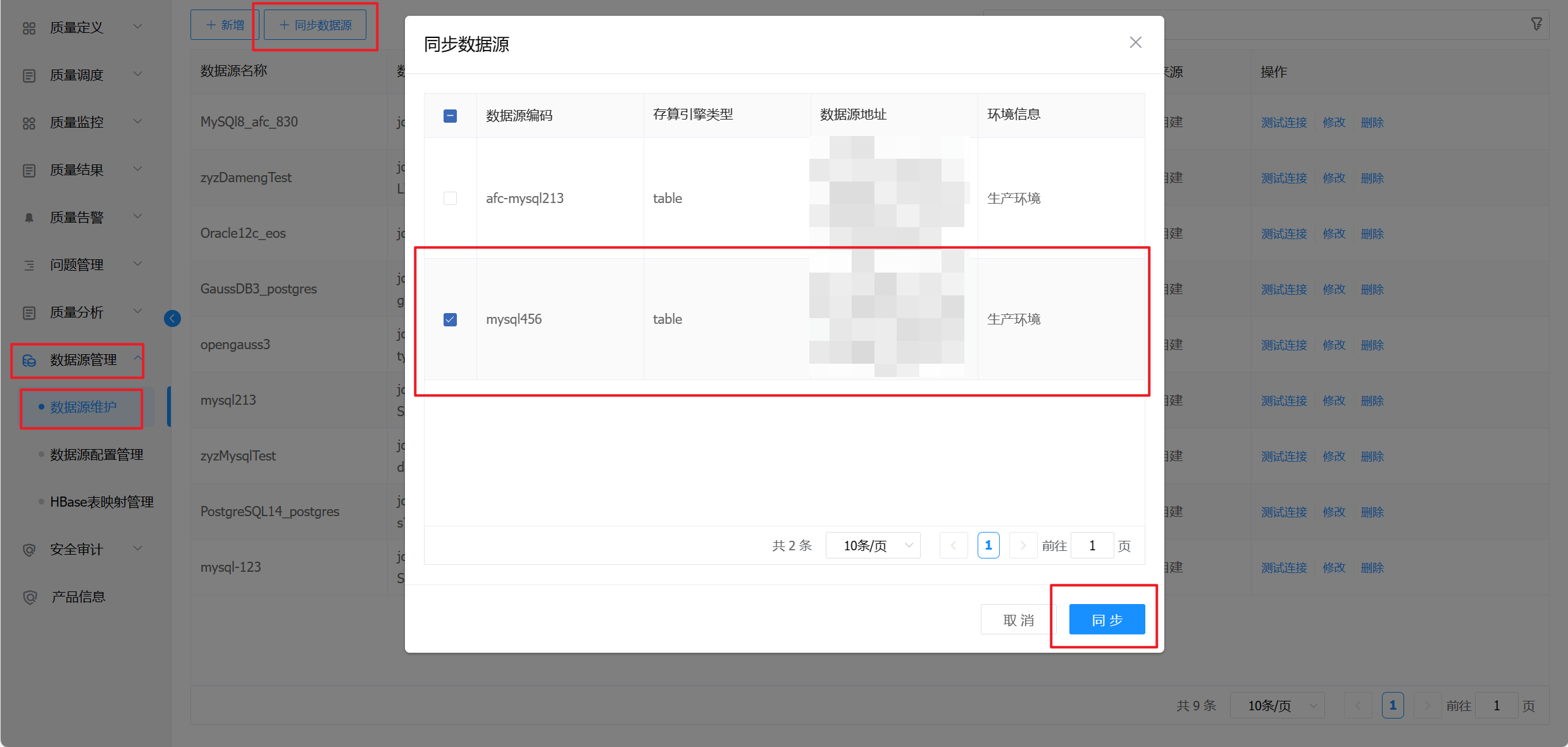Click the blue 同步 button
Screen dimensions: 1568x747
point(1107,619)
